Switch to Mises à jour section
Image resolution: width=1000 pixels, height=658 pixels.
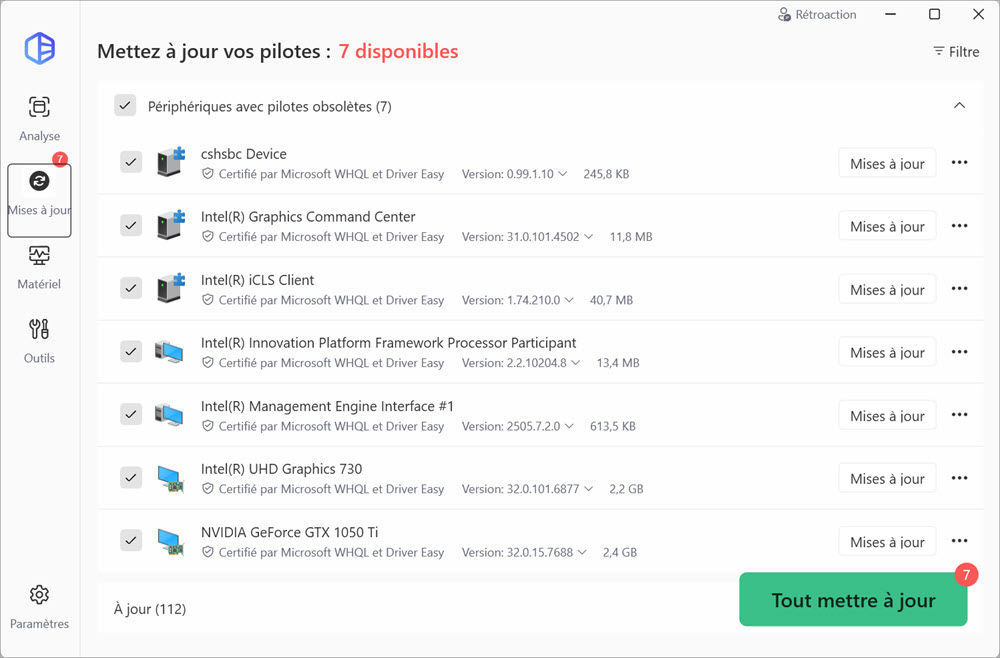pos(40,200)
